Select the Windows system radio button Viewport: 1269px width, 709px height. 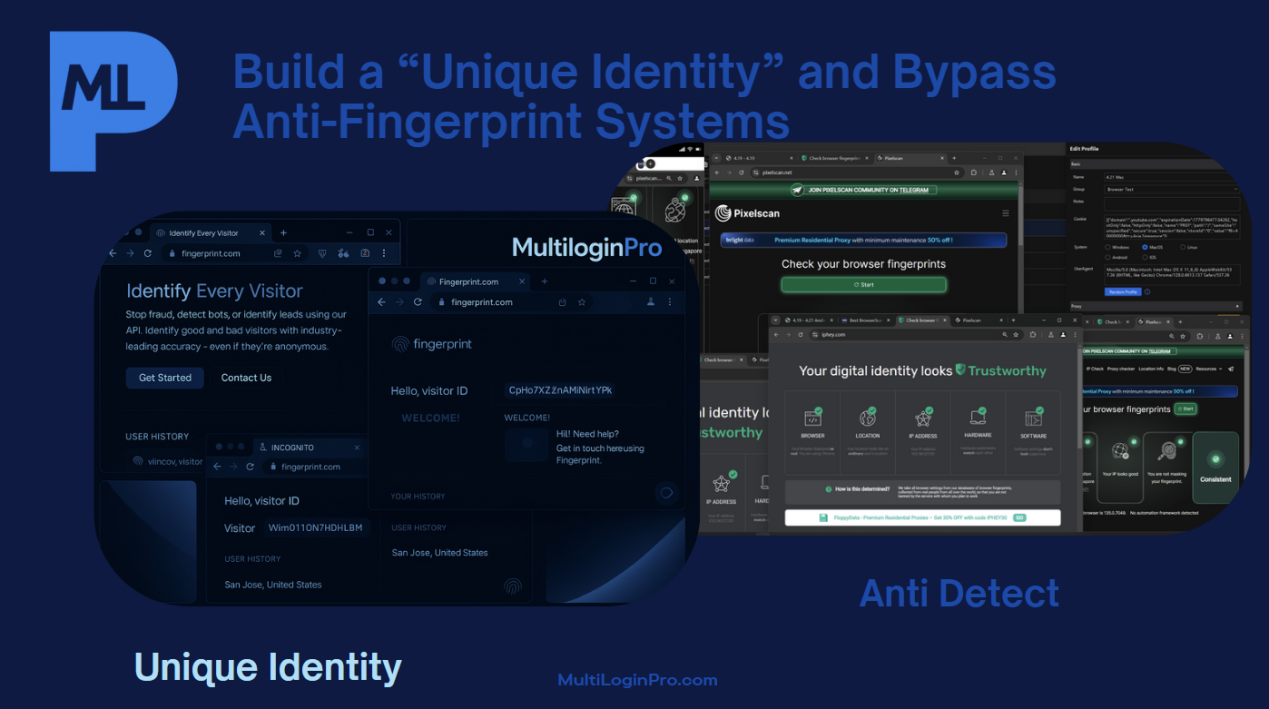tap(1108, 247)
